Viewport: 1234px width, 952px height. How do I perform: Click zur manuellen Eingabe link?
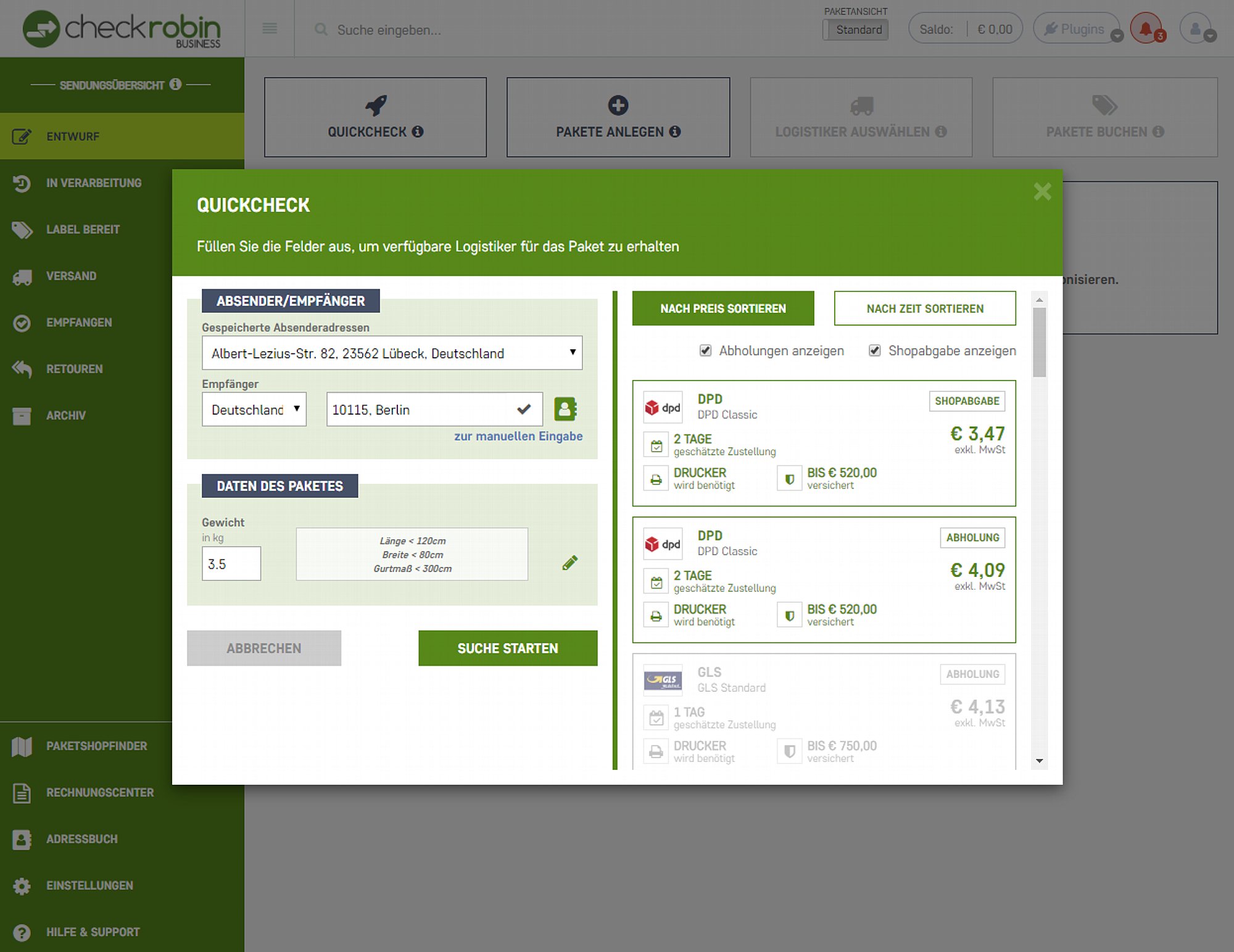(518, 436)
